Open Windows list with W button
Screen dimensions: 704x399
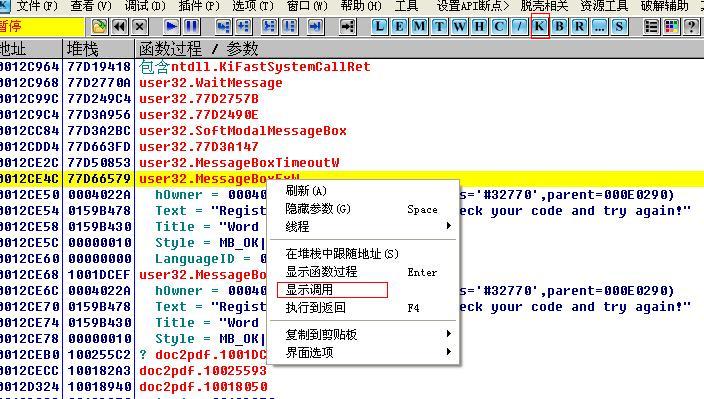coord(459,26)
